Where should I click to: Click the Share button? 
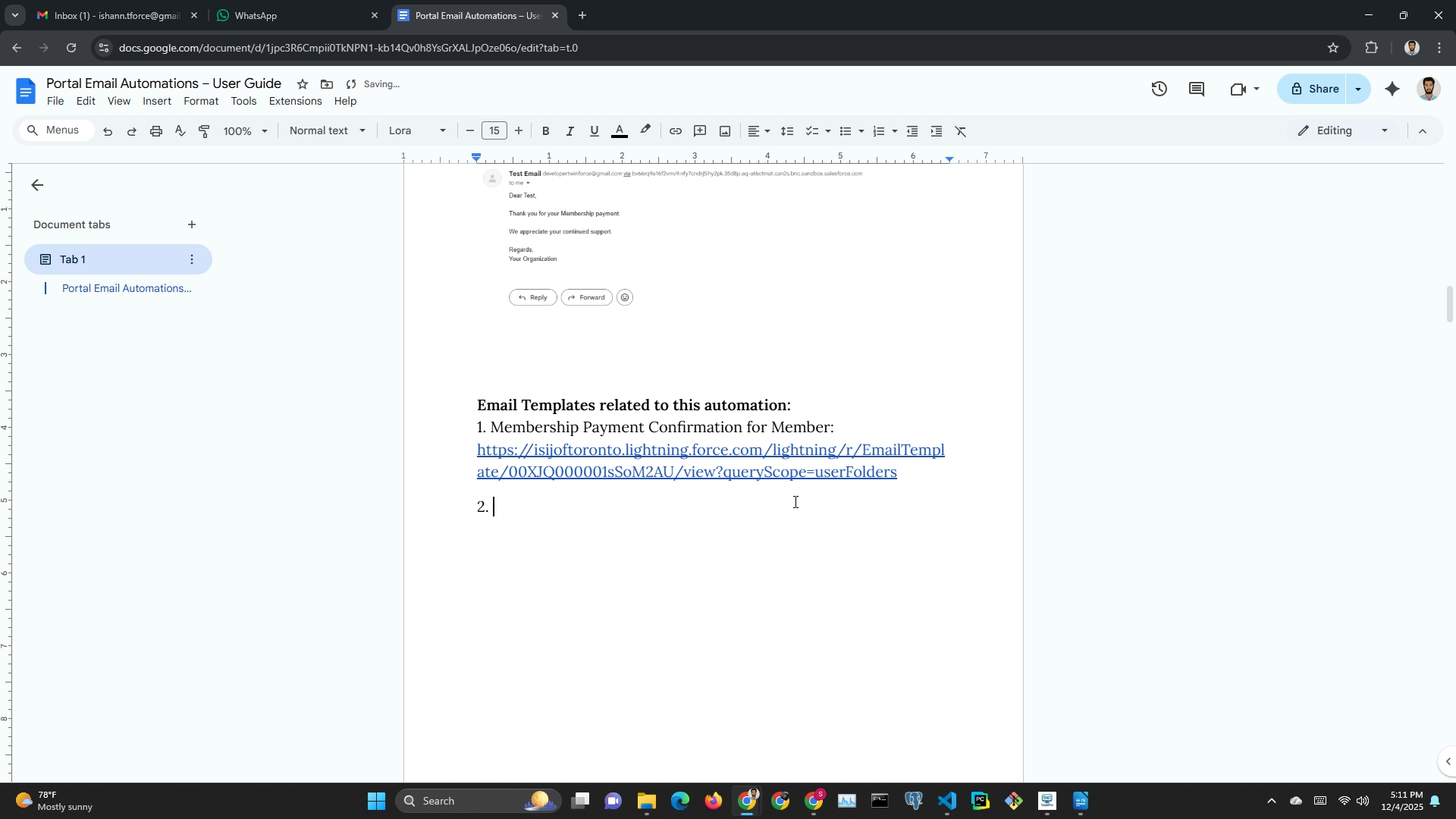[1314, 89]
